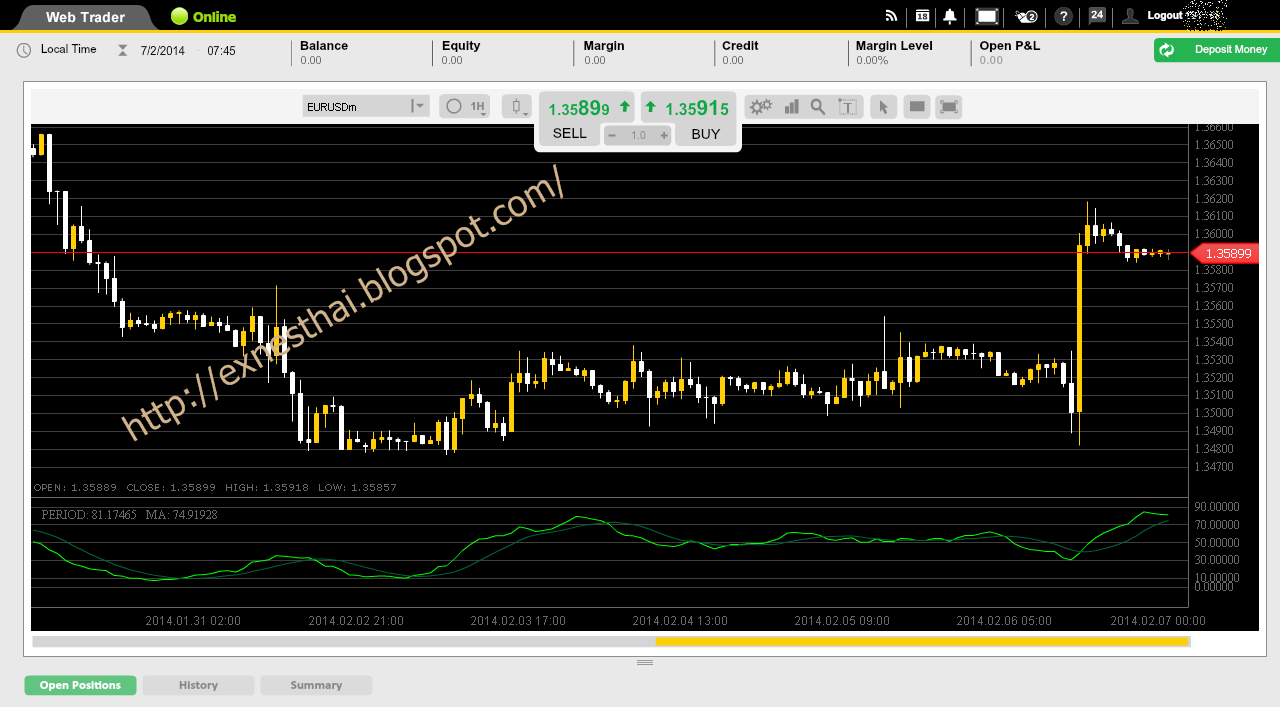Click the Open P&L label
Screen dimensions: 1280x707
coord(1010,46)
